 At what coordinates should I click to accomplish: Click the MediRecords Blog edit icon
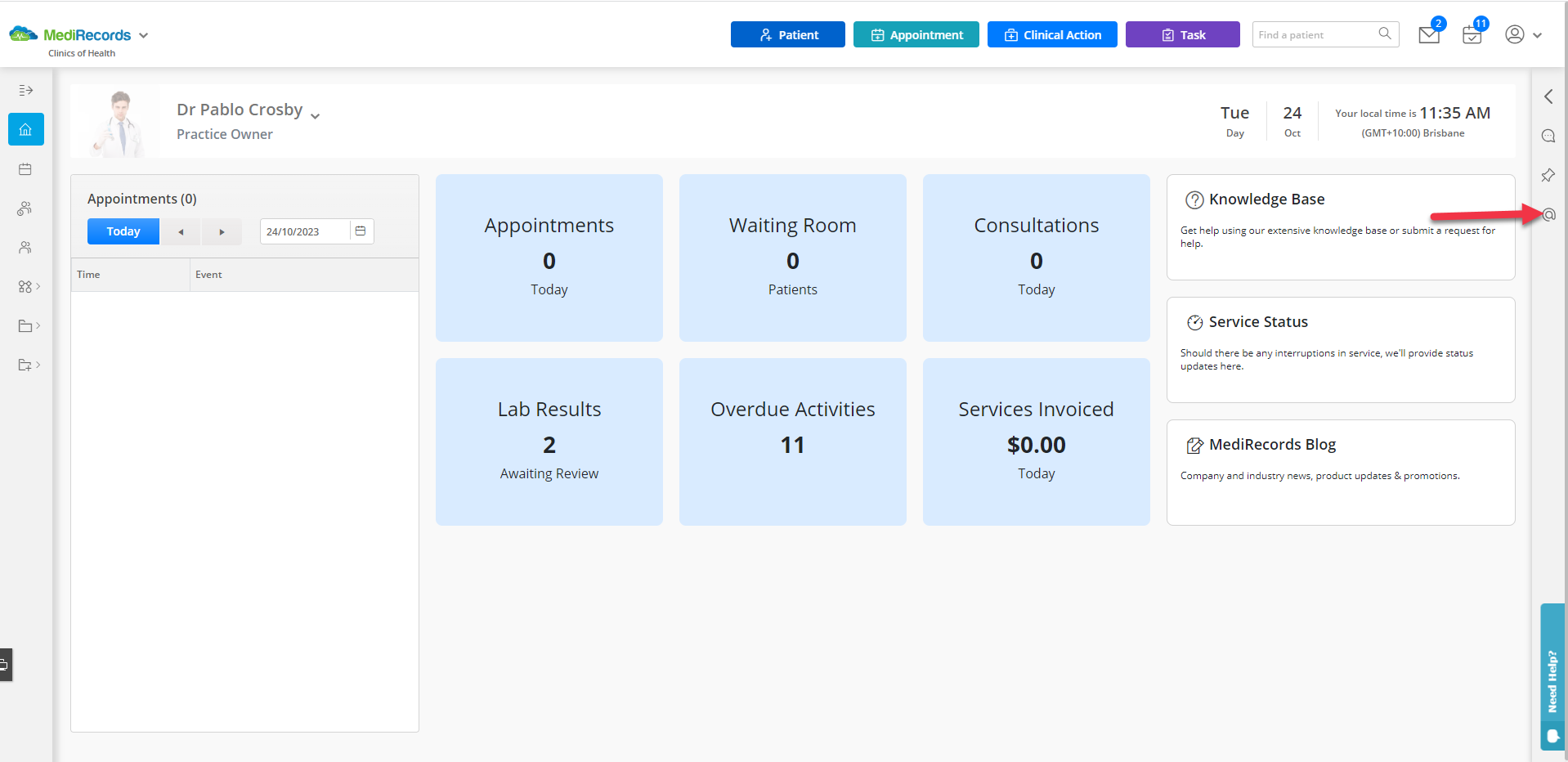(x=1194, y=445)
